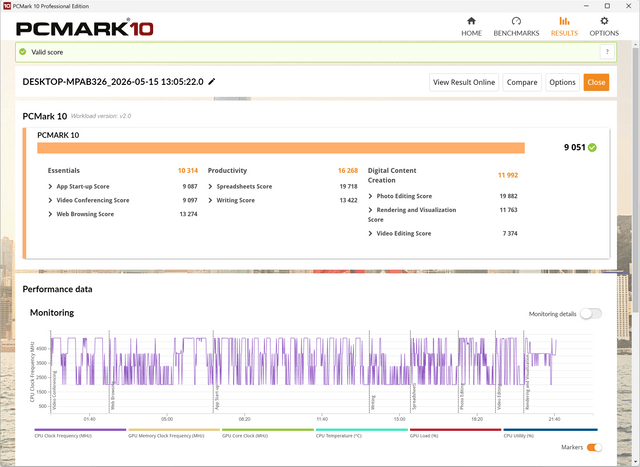
Task: Turn off the Markers toggle
Action: (x=594, y=447)
